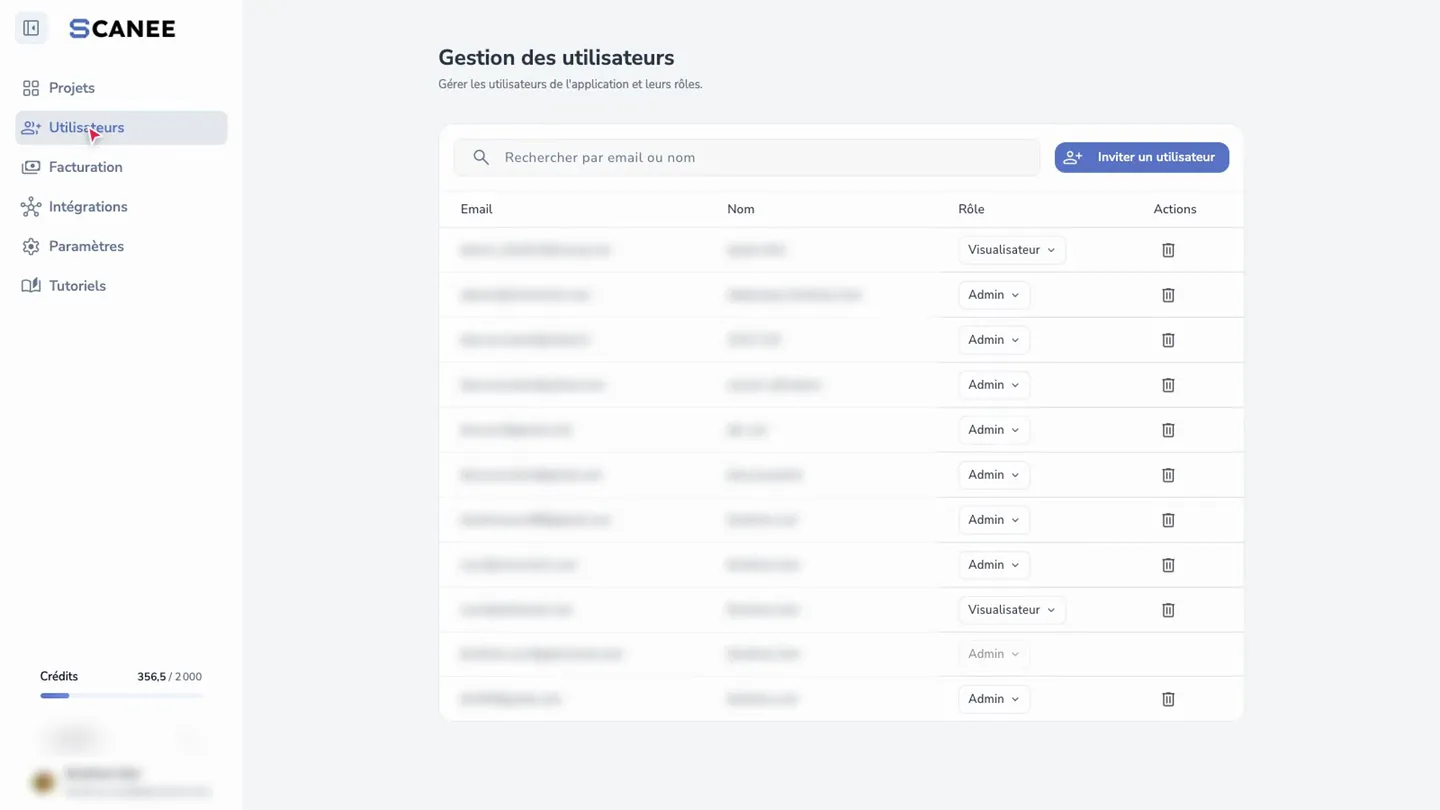This screenshot has height=810, width=1440.
Task: Open the Admin role dropdown in the third row
Action: [993, 340]
